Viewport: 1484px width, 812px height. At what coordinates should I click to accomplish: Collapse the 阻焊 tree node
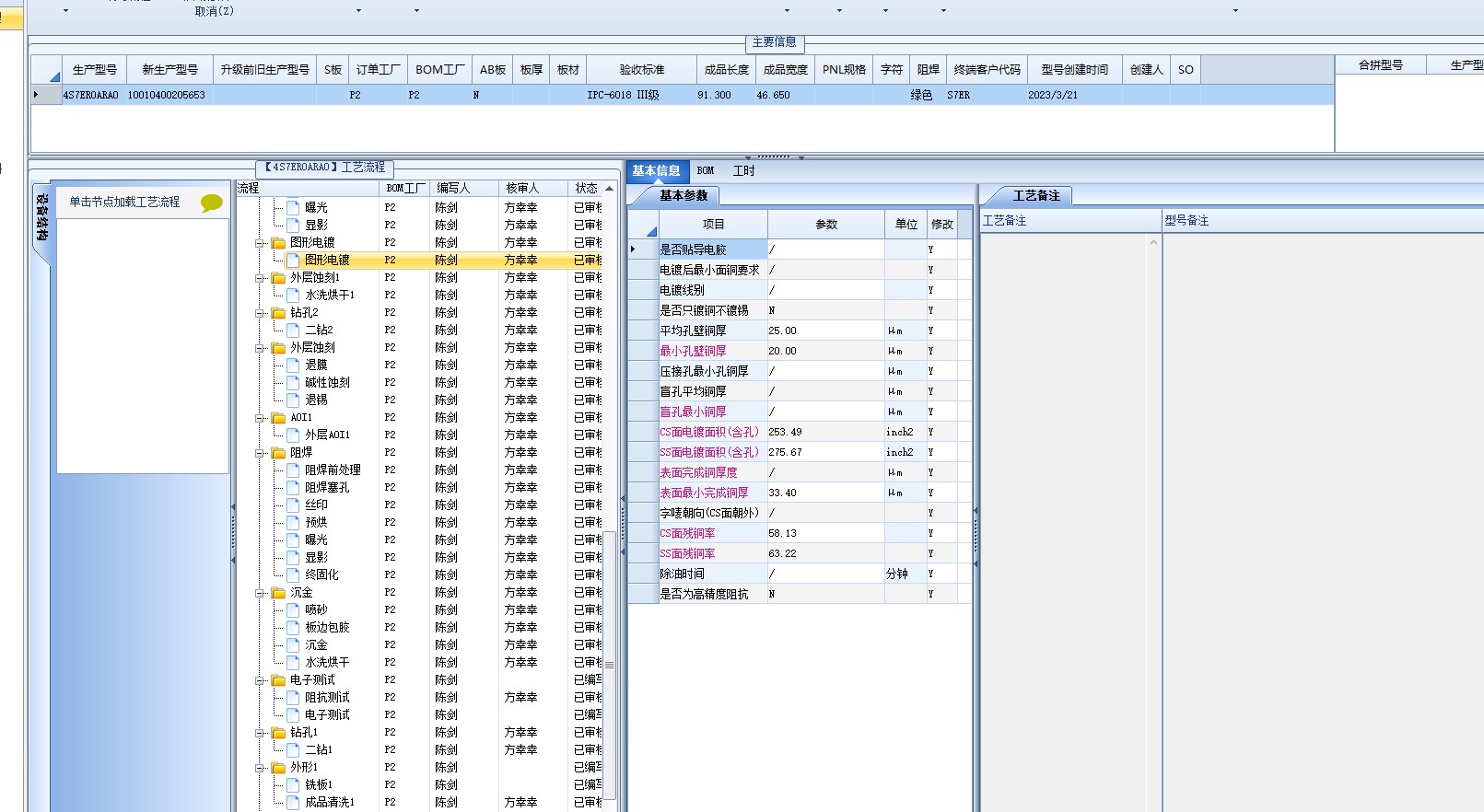tap(260, 454)
